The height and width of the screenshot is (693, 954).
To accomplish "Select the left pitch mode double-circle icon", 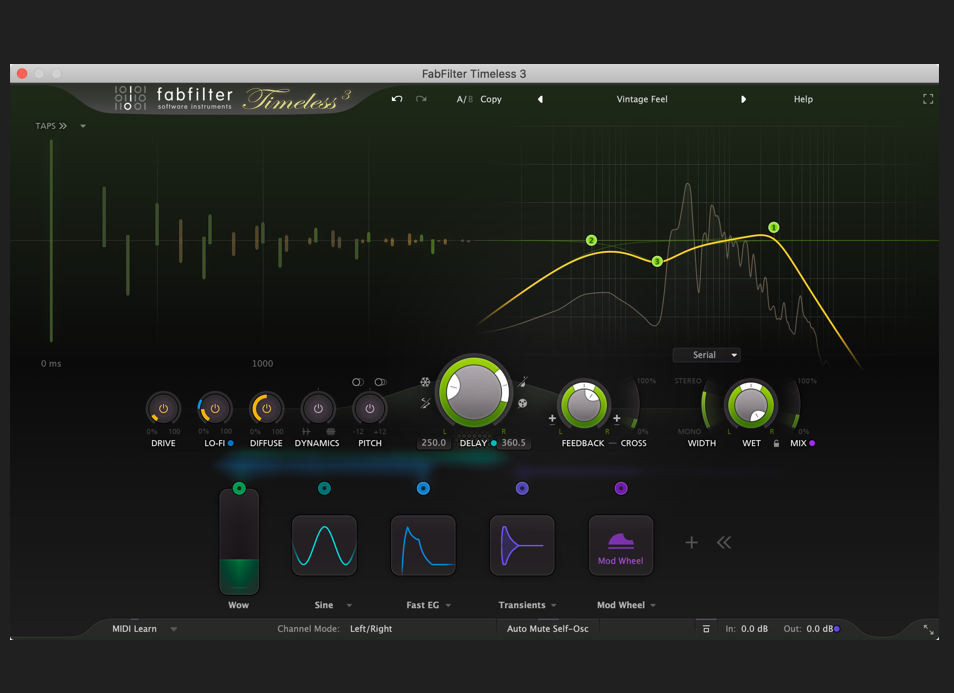I will point(358,382).
